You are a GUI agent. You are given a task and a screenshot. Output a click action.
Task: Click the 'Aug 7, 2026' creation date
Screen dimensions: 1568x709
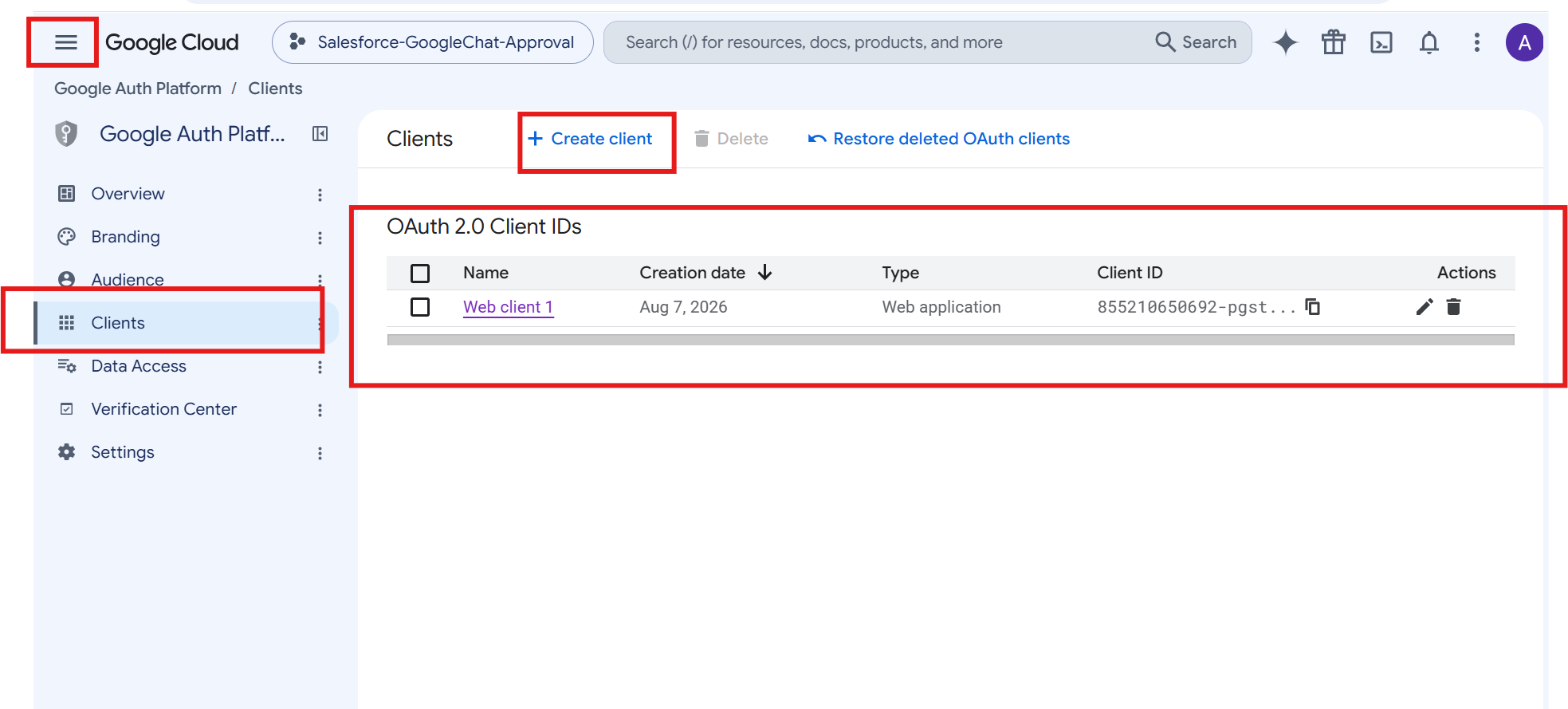click(683, 307)
